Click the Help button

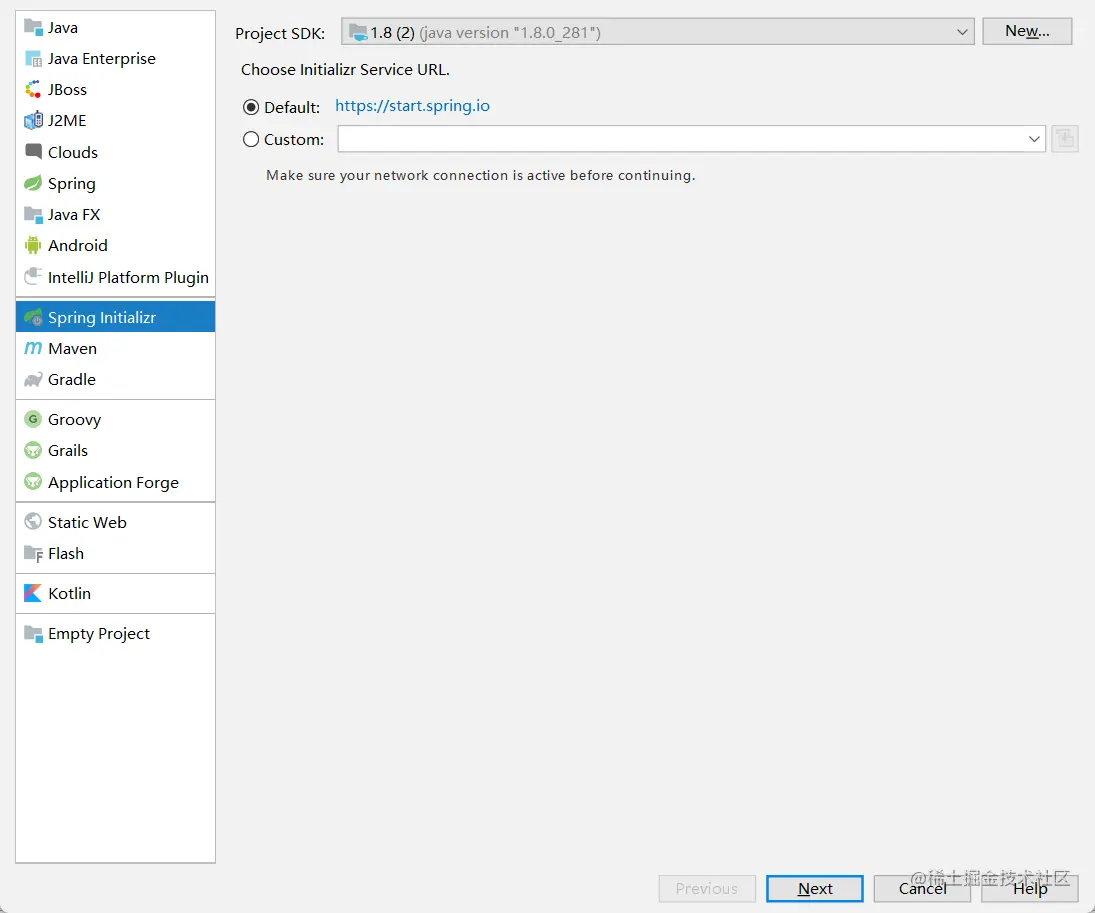coord(1029,889)
